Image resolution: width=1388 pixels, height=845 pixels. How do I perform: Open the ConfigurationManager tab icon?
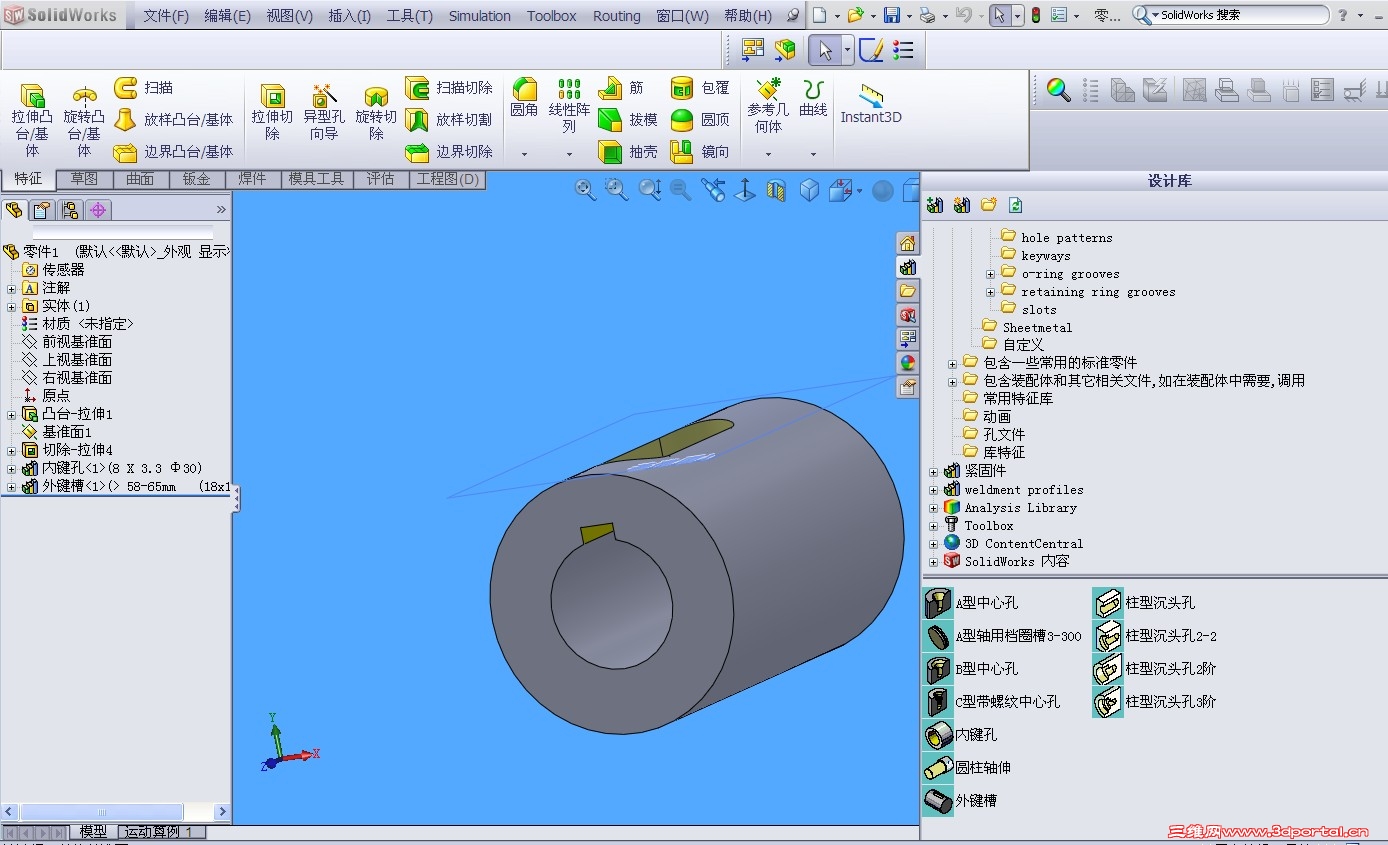pos(69,210)
